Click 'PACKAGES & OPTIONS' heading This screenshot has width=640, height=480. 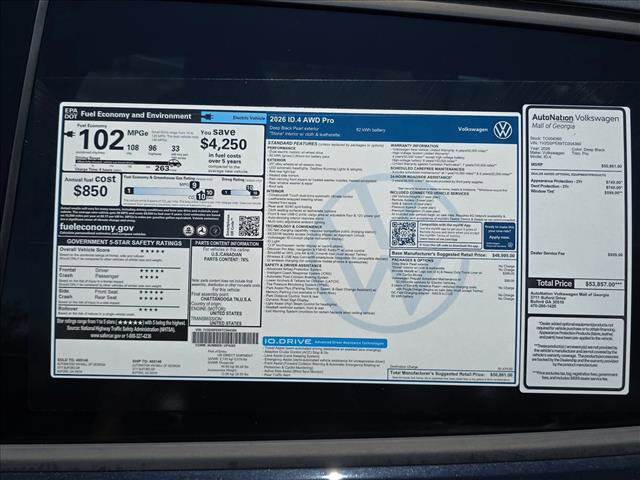(412, 260)
